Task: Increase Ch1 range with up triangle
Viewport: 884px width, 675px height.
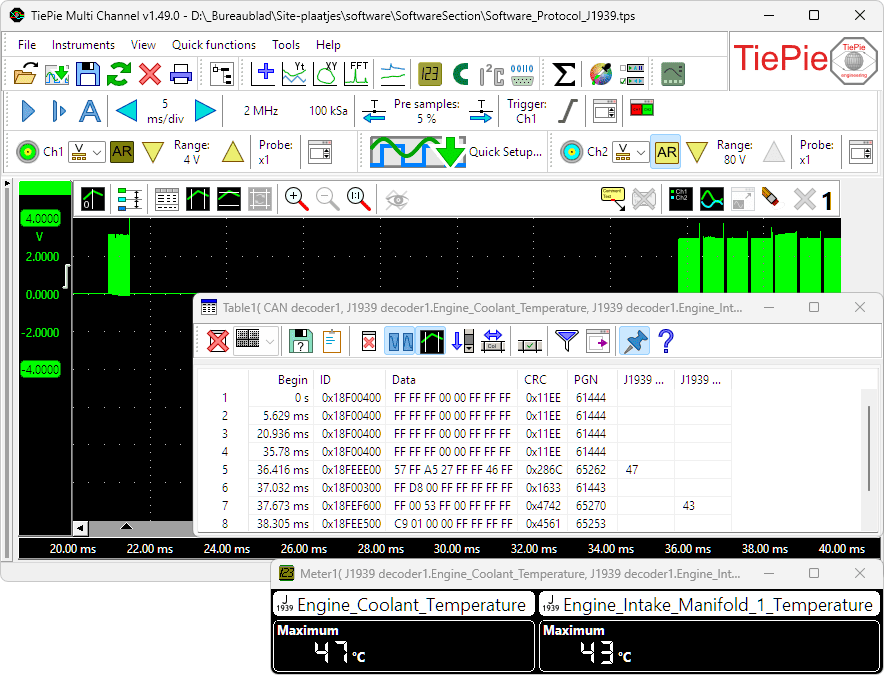Action: point(233,152)
